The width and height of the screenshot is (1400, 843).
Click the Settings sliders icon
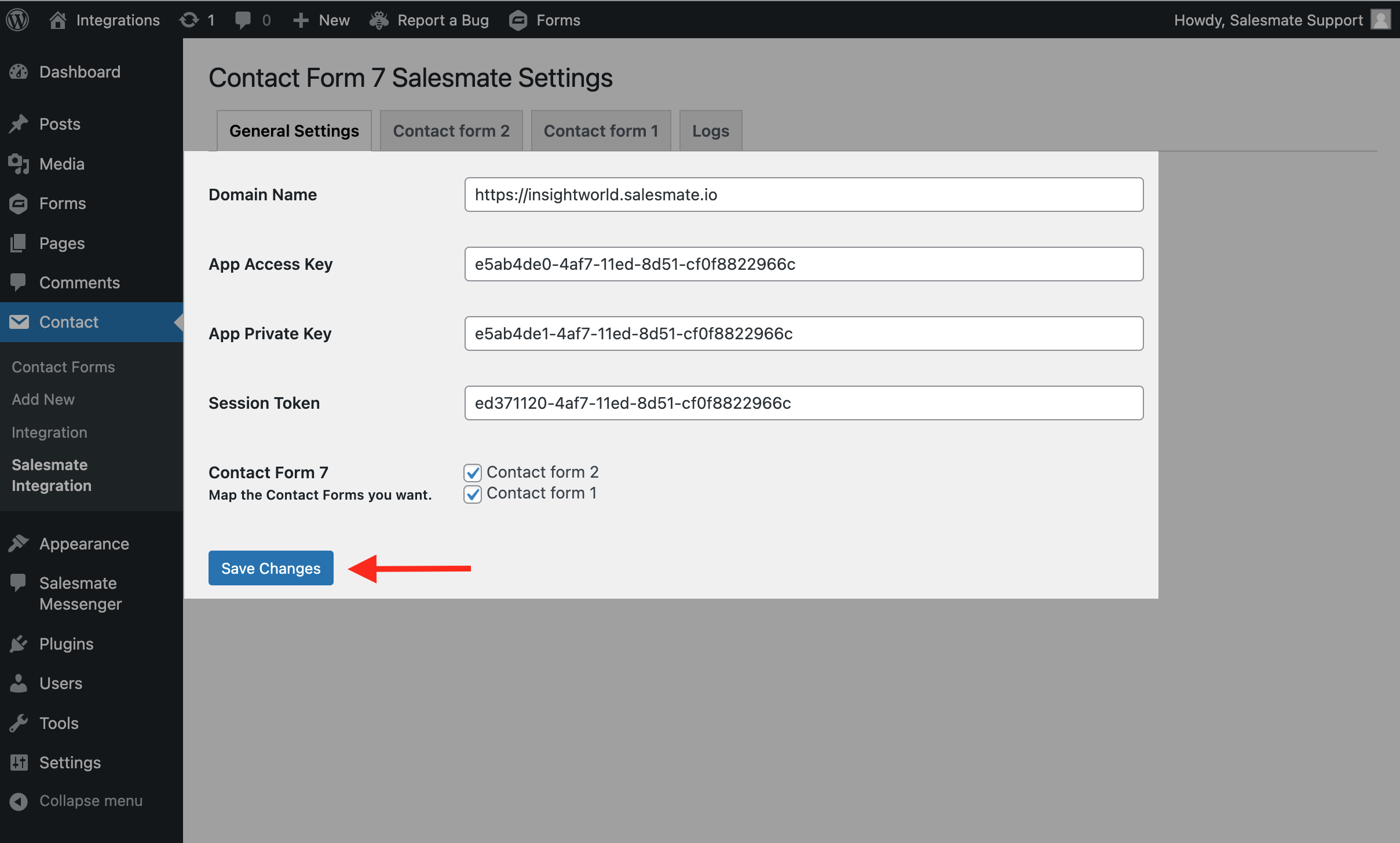tap(19, 763)
